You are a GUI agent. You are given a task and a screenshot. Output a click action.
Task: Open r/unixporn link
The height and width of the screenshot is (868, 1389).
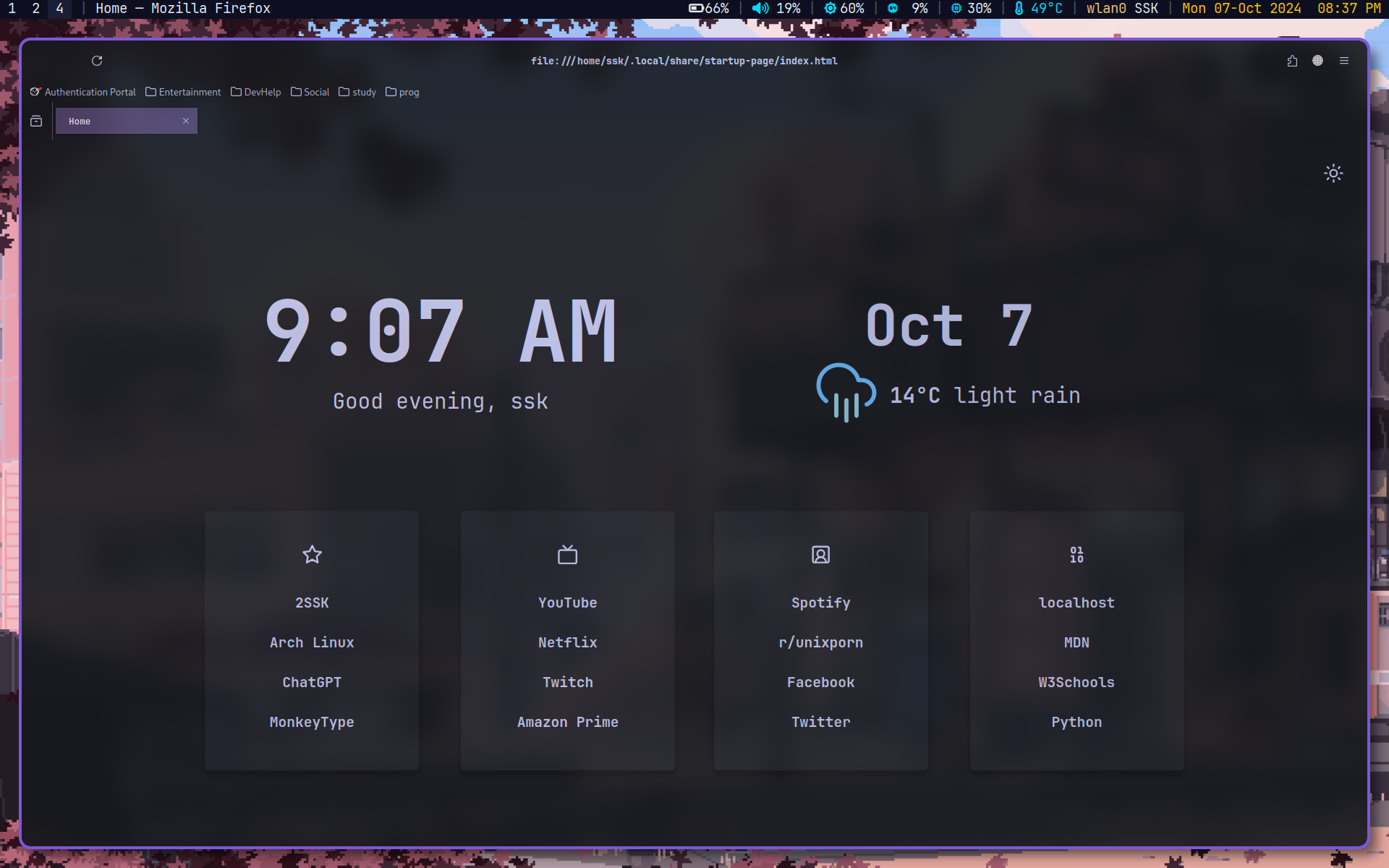point(820,642)
